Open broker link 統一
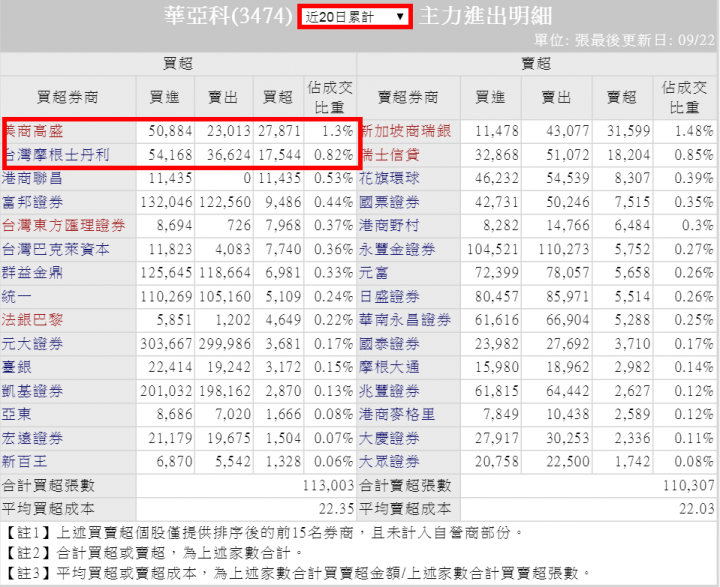 (x=17, y=297)
